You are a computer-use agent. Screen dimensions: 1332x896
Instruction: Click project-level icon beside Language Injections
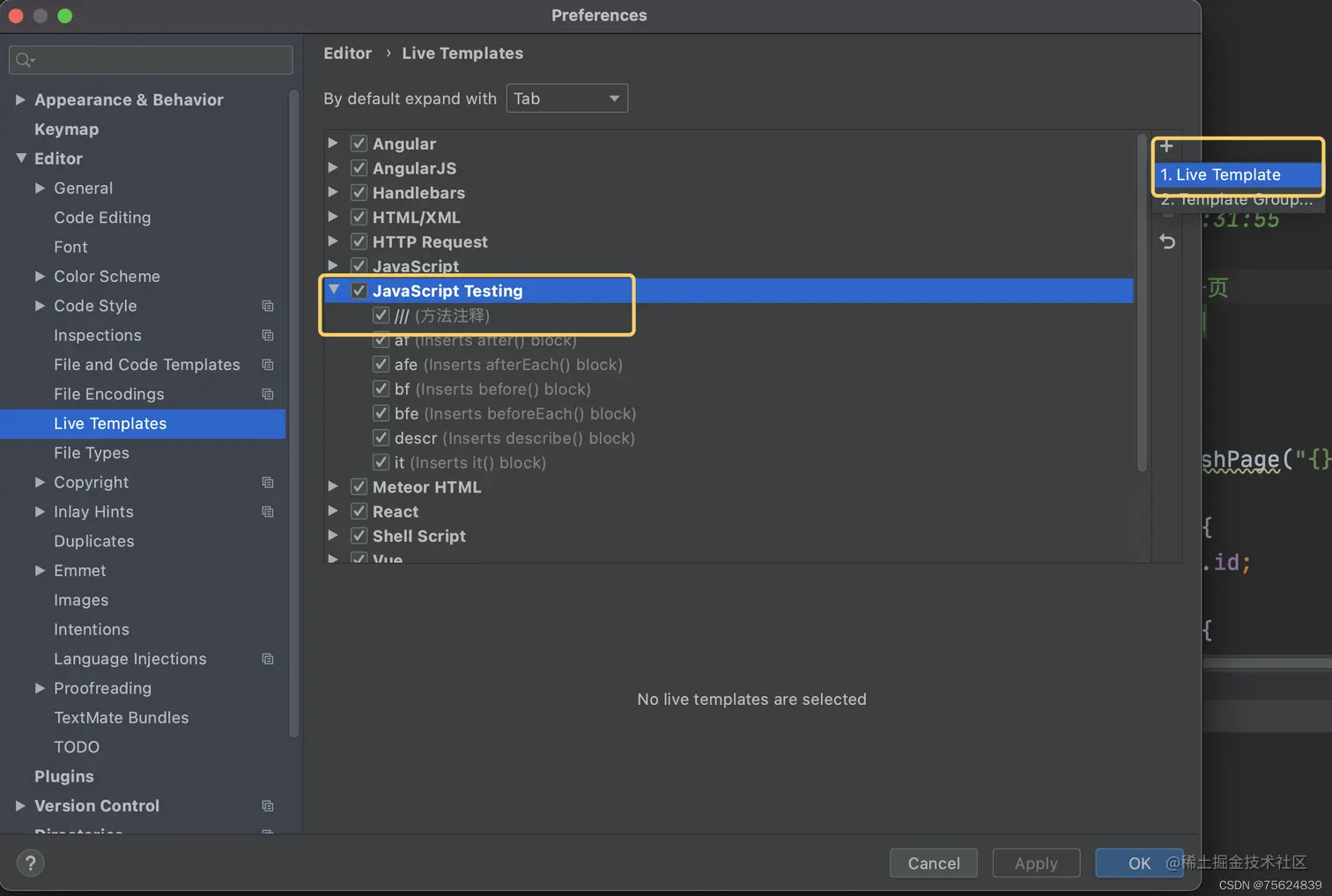268,659
